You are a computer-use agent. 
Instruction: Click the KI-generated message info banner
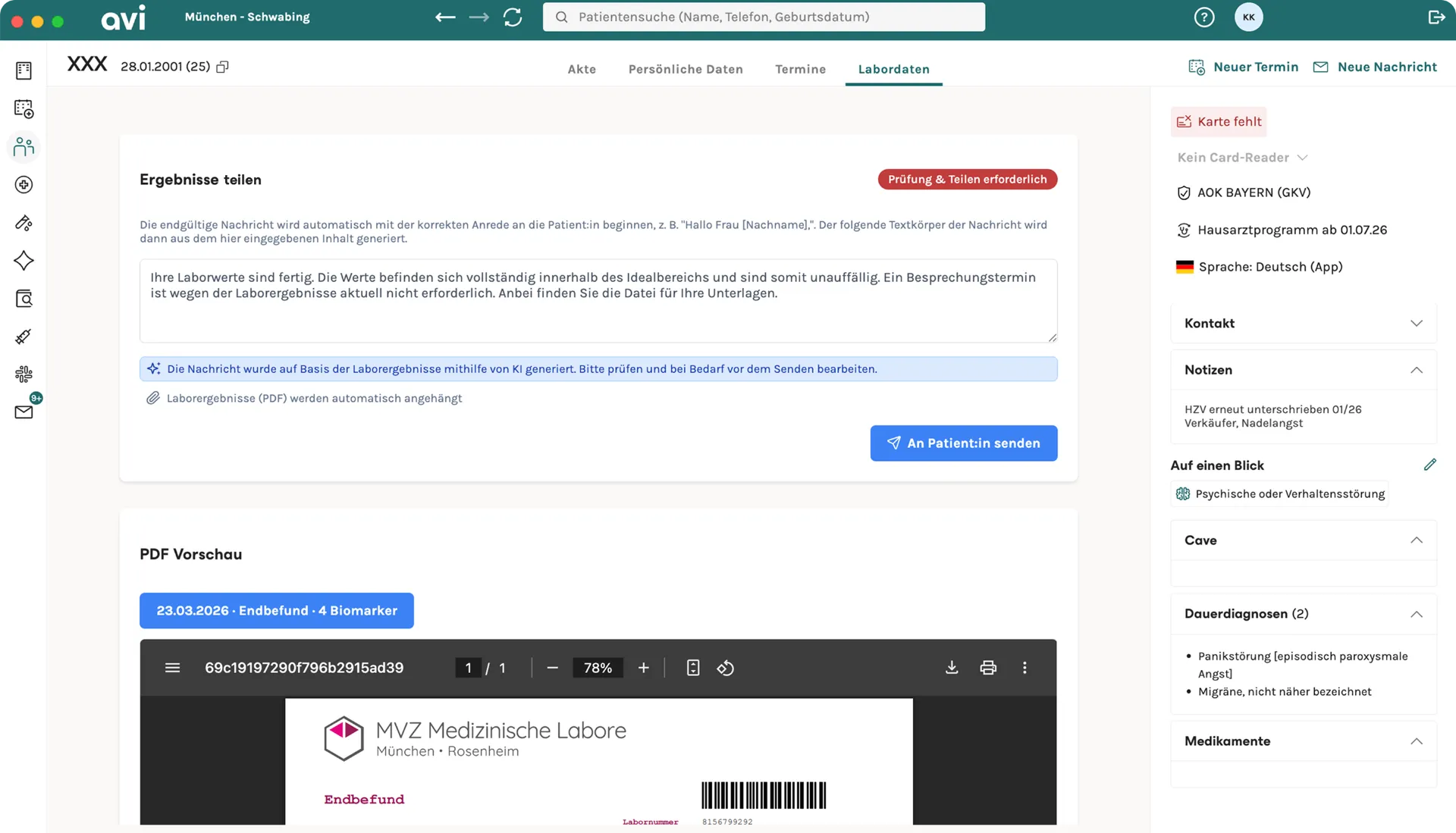[x=598, y=369]
